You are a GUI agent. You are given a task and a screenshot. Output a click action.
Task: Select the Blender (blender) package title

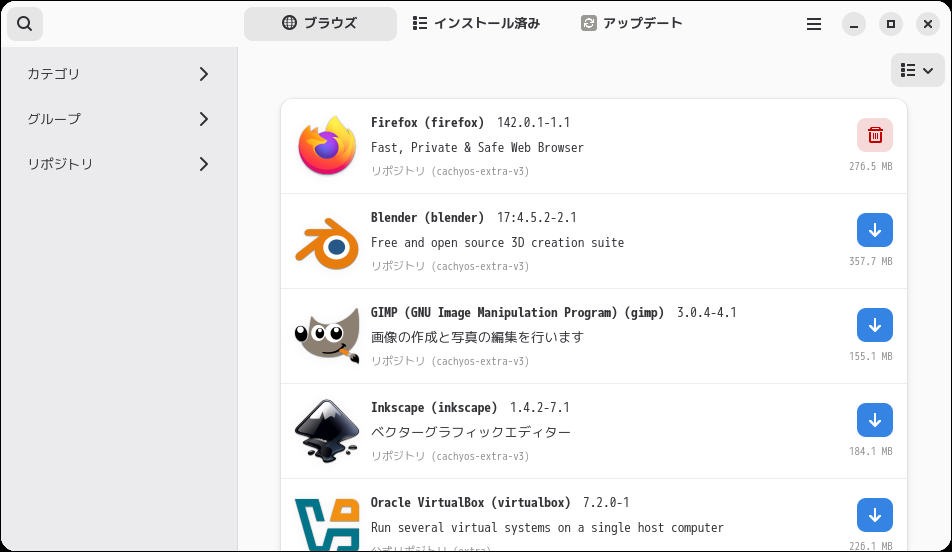(x=427, y=217)
